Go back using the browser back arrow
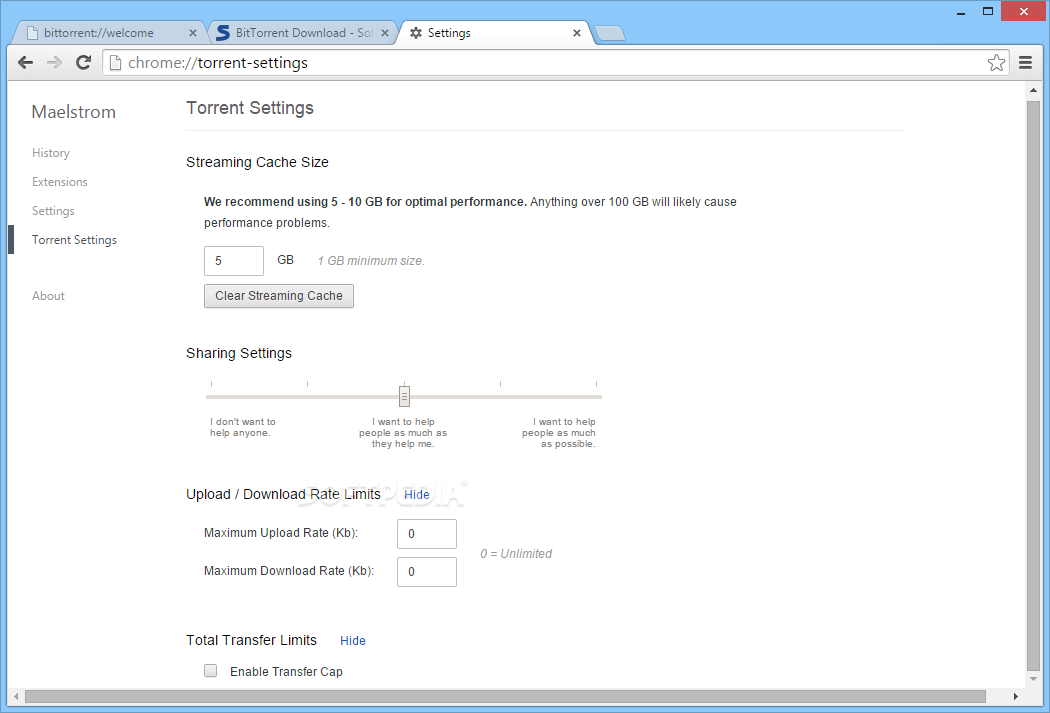This screenshot has width=1050, height=713. (x=25, y=62)
